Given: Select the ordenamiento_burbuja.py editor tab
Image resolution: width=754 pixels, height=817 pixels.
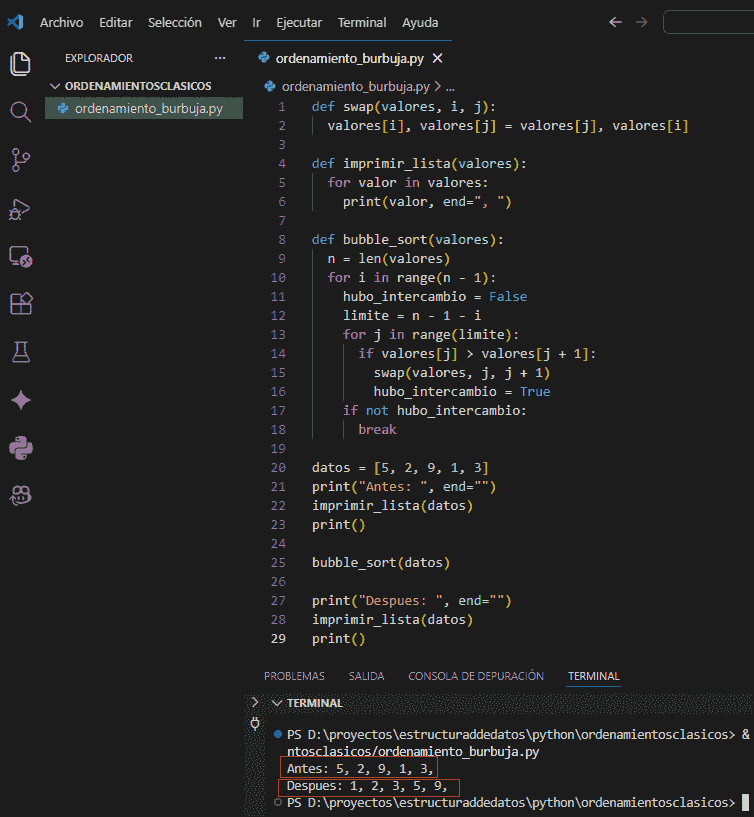Looking at the screenshot, I should [349, 58].
